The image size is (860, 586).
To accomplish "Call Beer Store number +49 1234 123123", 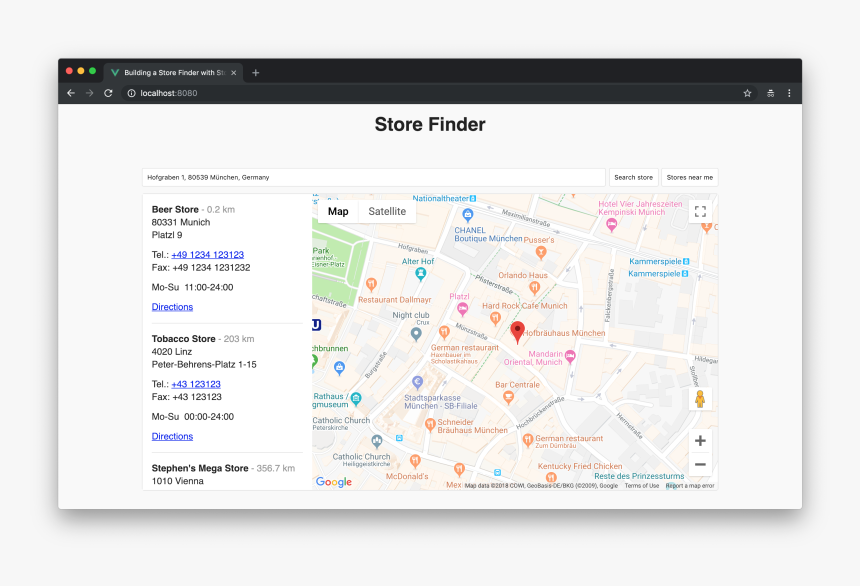I will point(207,255).
